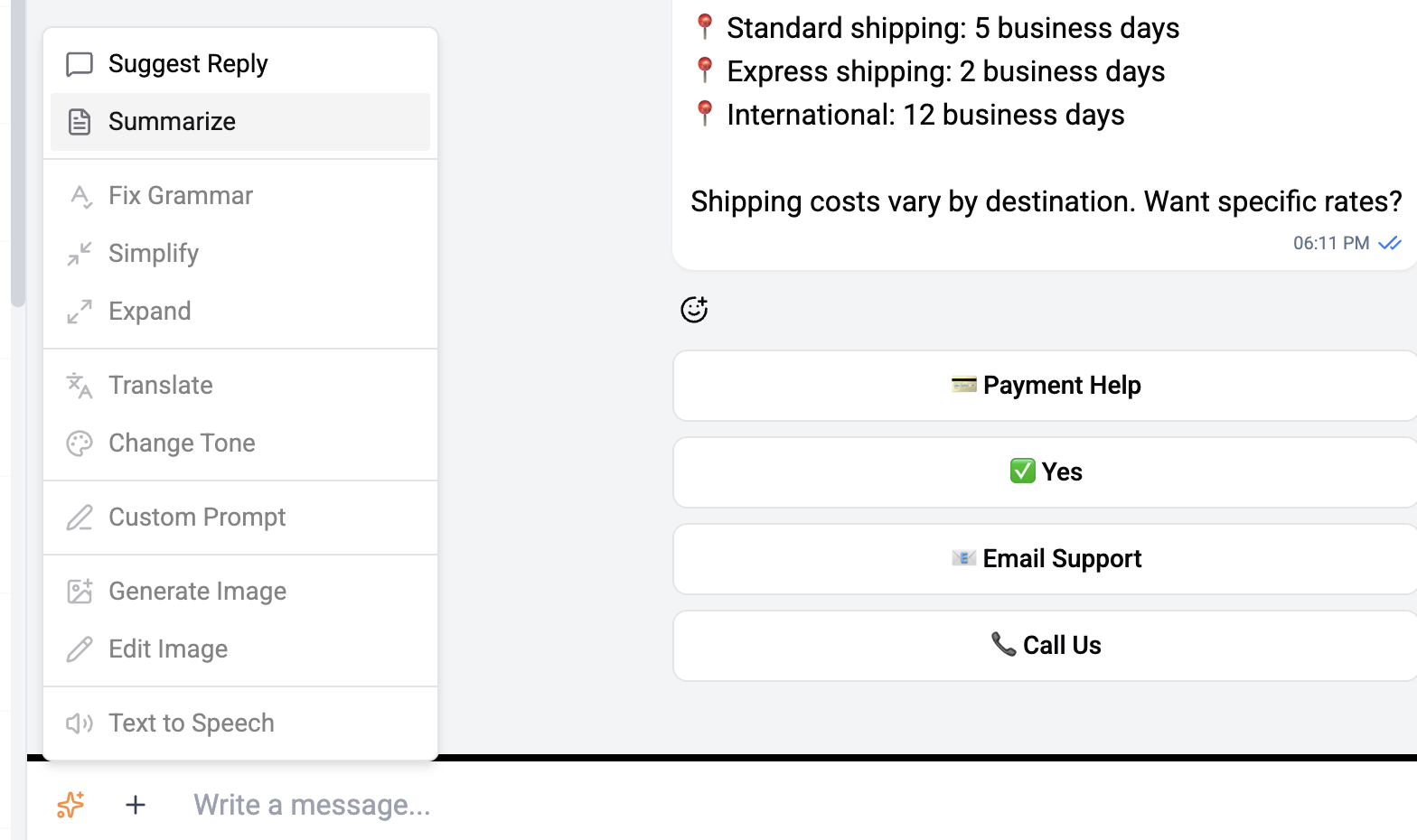The height and width of the screenshot is (840, 1417).
Task: Click the Email Support button
Action: [1046, 558]
